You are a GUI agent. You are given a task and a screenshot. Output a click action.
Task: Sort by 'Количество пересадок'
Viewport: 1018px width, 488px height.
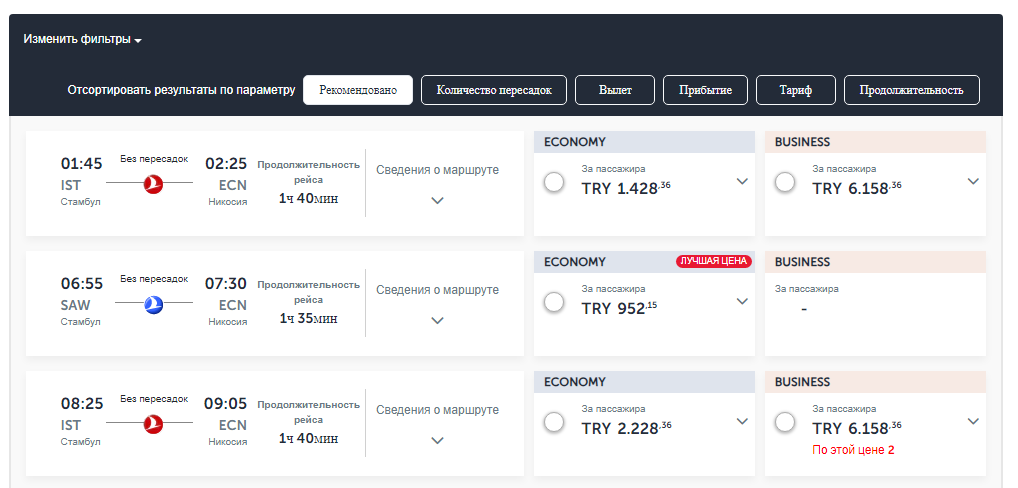[x=494, y=90]
